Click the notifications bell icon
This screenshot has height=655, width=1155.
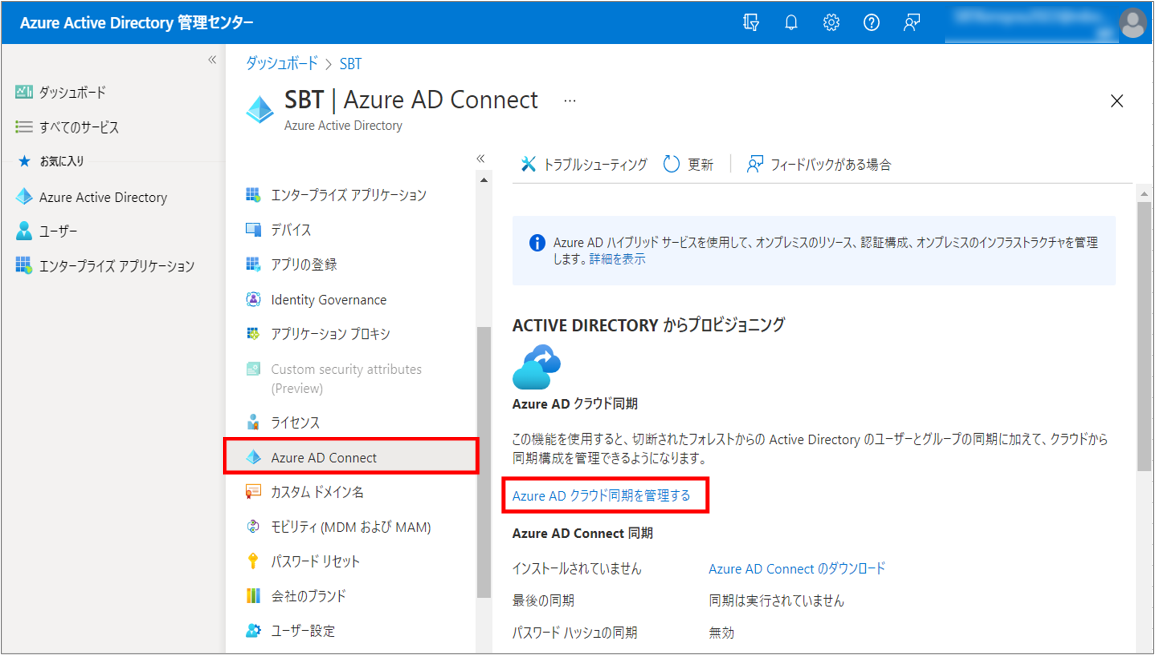click(x=791, y=22)
